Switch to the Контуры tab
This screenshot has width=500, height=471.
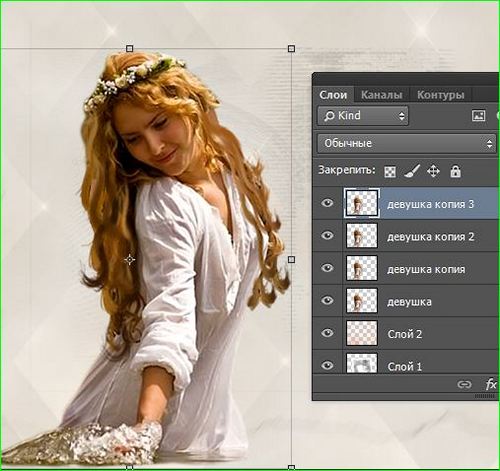(441, 95)
